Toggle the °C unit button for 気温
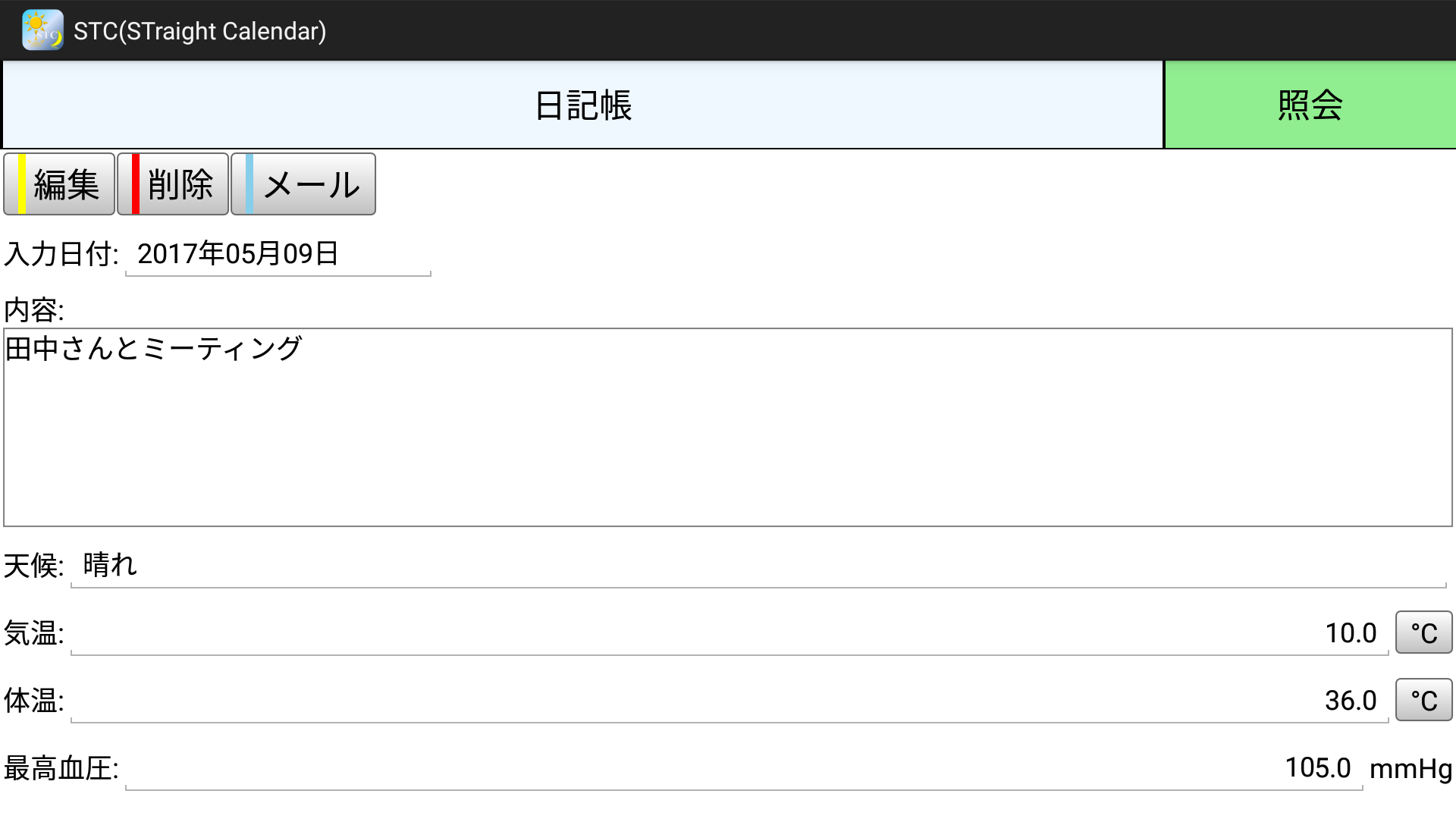 click(x=1423, y=632)
